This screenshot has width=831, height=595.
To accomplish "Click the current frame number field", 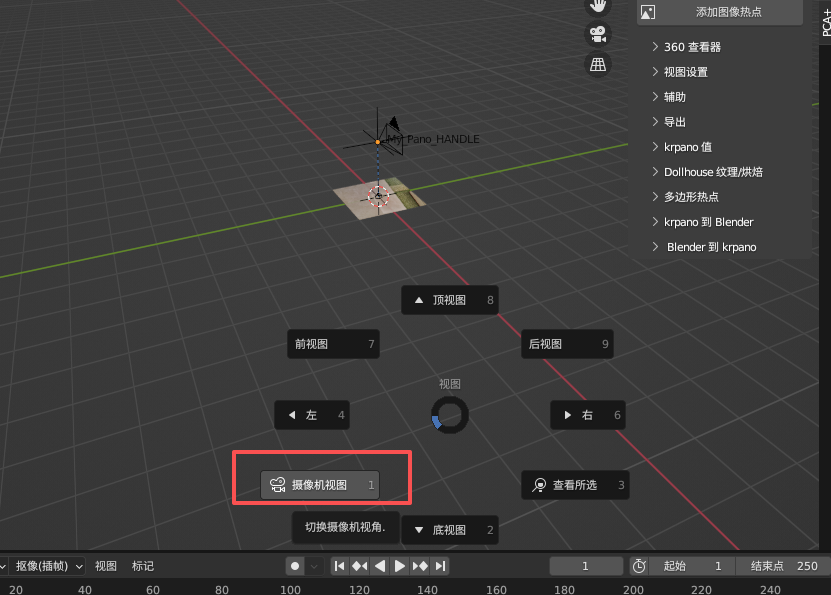I will pyautogui.click(x=587, y=566).
